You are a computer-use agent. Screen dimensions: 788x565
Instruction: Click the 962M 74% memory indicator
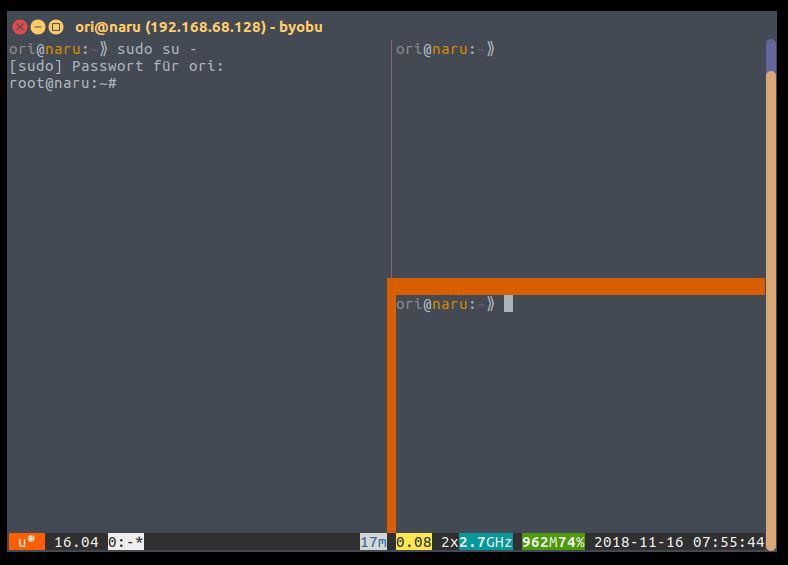pyautogui.click(x=553, y=542)
